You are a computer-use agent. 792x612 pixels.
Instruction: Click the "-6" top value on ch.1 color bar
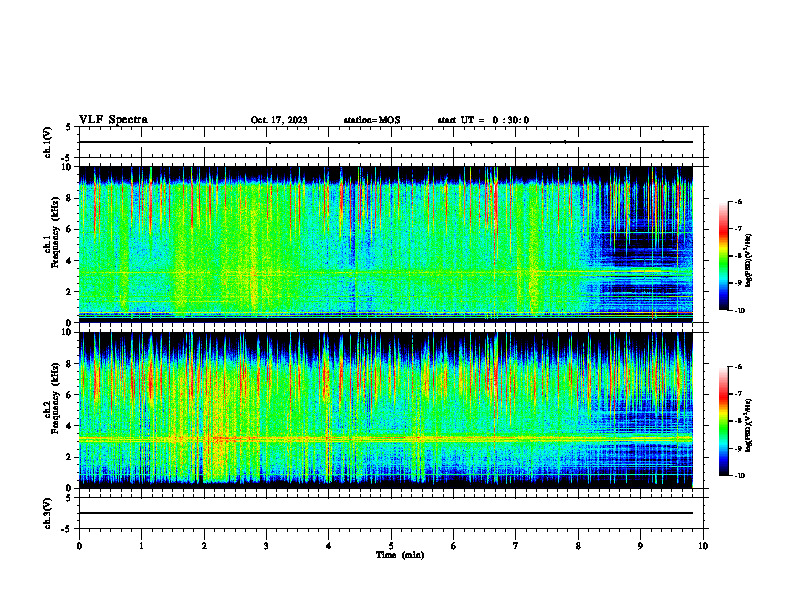(x=737, y=201)
